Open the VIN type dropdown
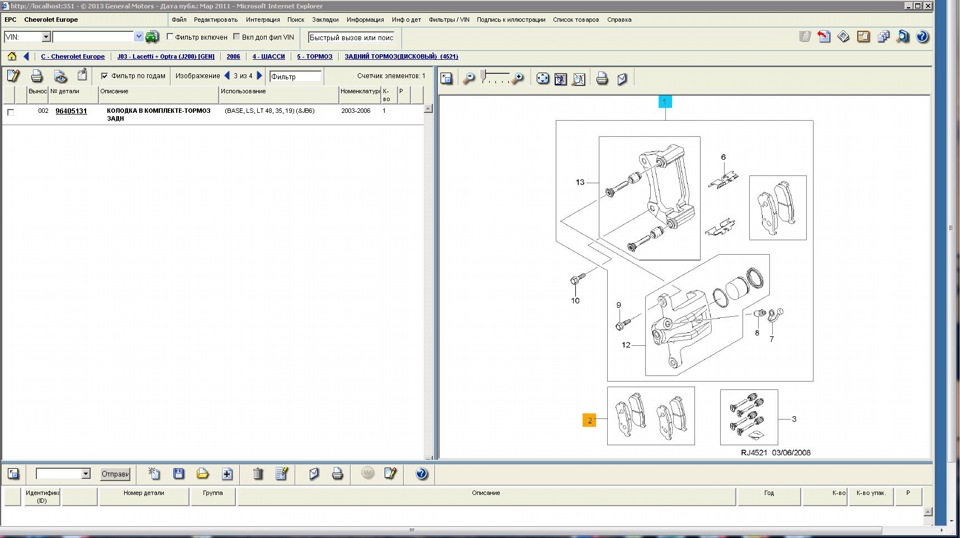The height and width of the screenshot is (538, 960). point(46,37)
